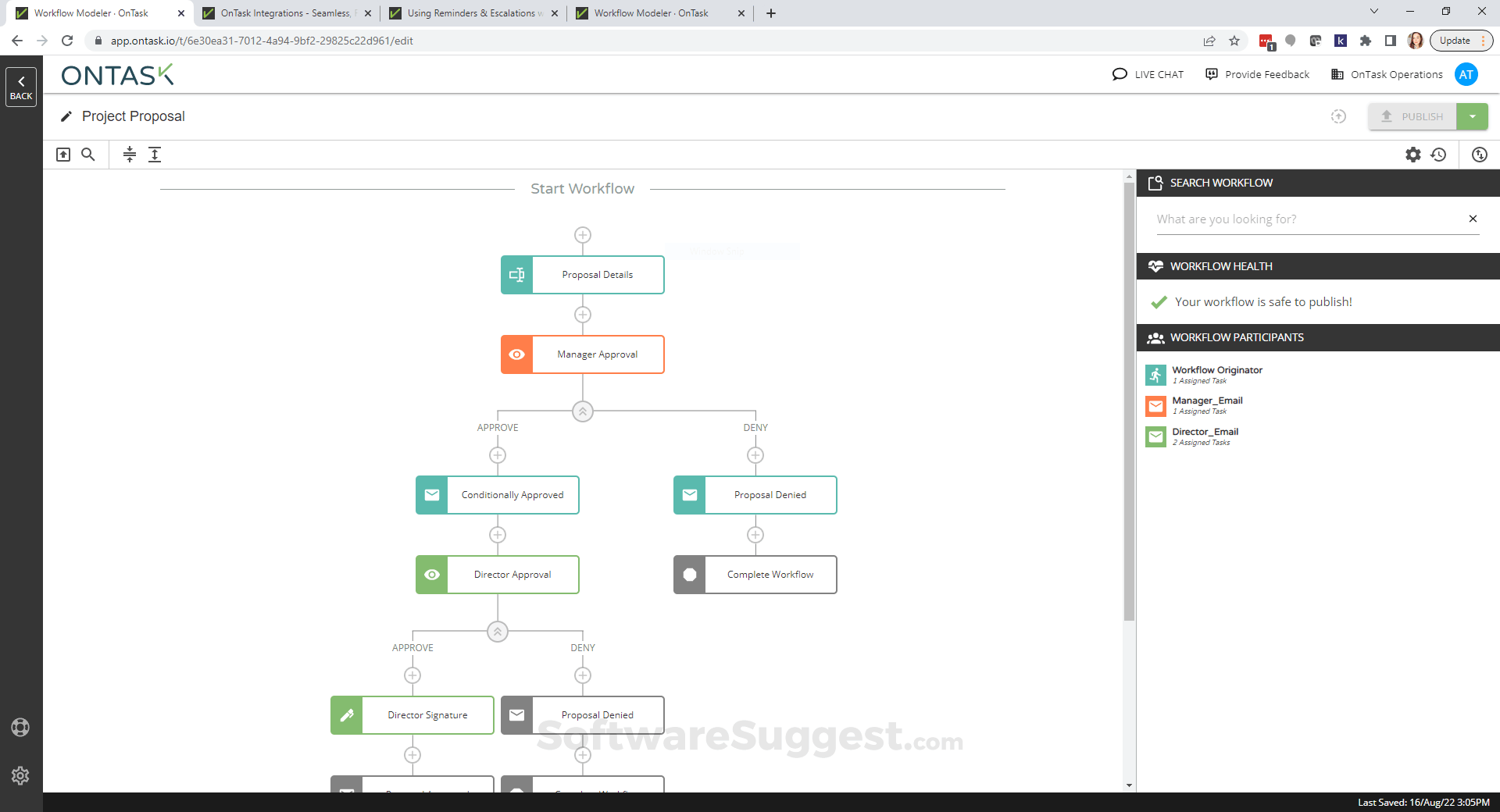The width and height of the screenshot is (1500, 812).
Task: Clear the workflow search with the X
Action: coord(1473,219)
